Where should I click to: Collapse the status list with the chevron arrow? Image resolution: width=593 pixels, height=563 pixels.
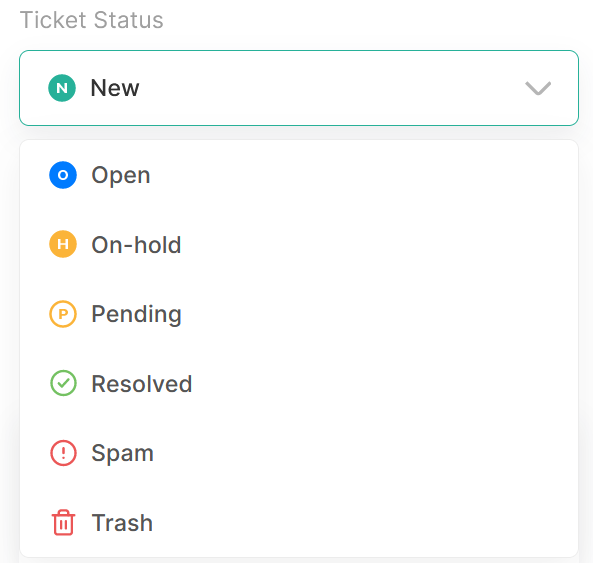[x=538, y=88]
